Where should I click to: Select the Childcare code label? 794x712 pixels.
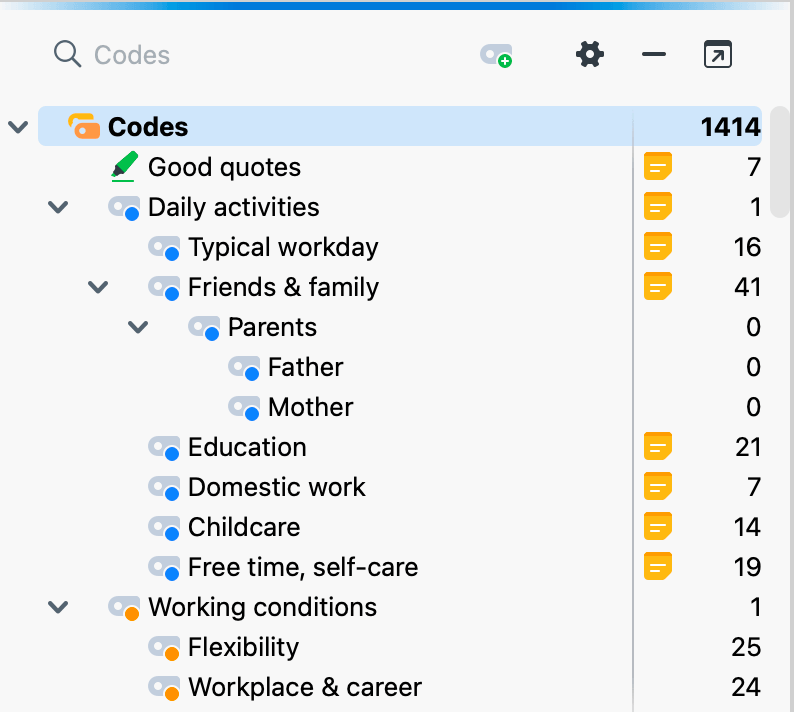(244, 527)
